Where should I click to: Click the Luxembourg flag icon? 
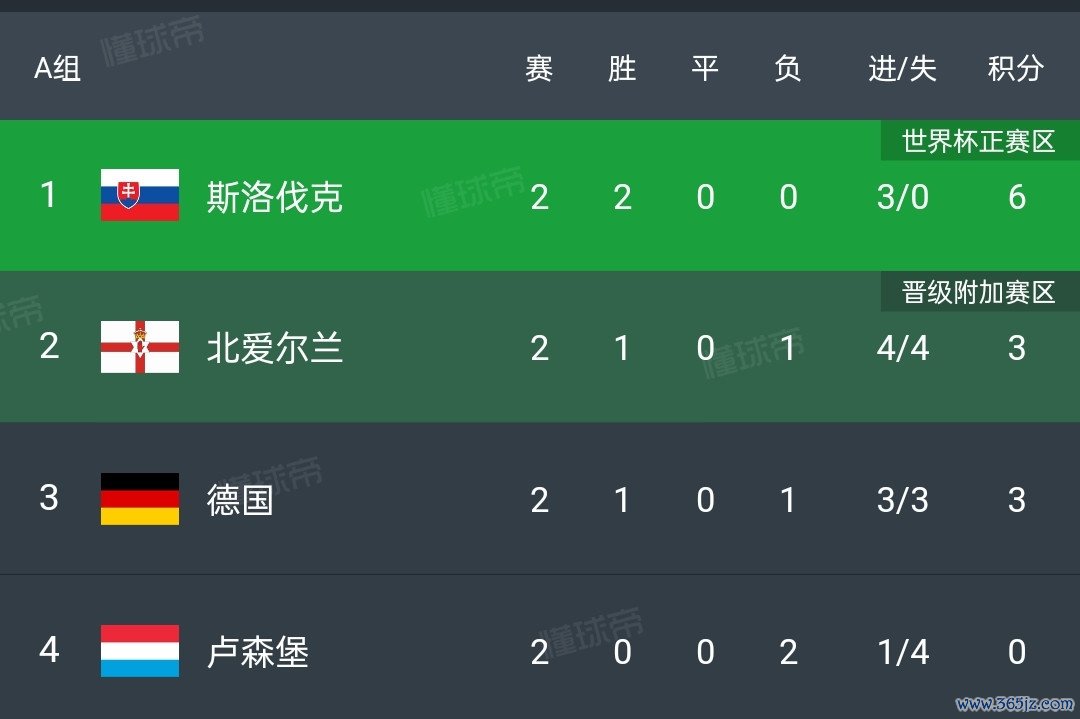pyautogui.click(x=140, y=651)
